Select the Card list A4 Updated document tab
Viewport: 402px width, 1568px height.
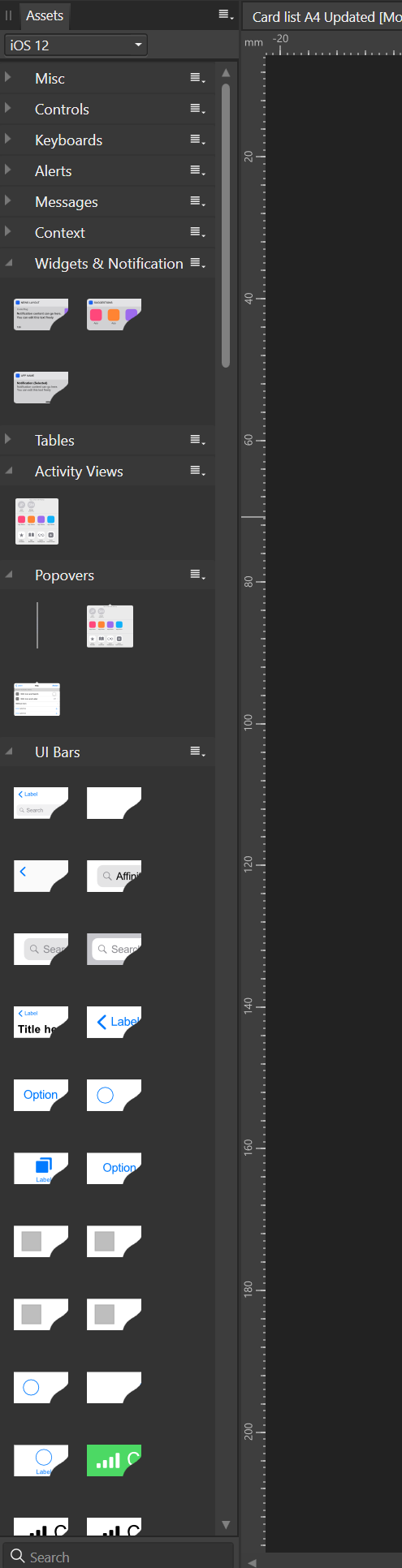pos(325,16)
